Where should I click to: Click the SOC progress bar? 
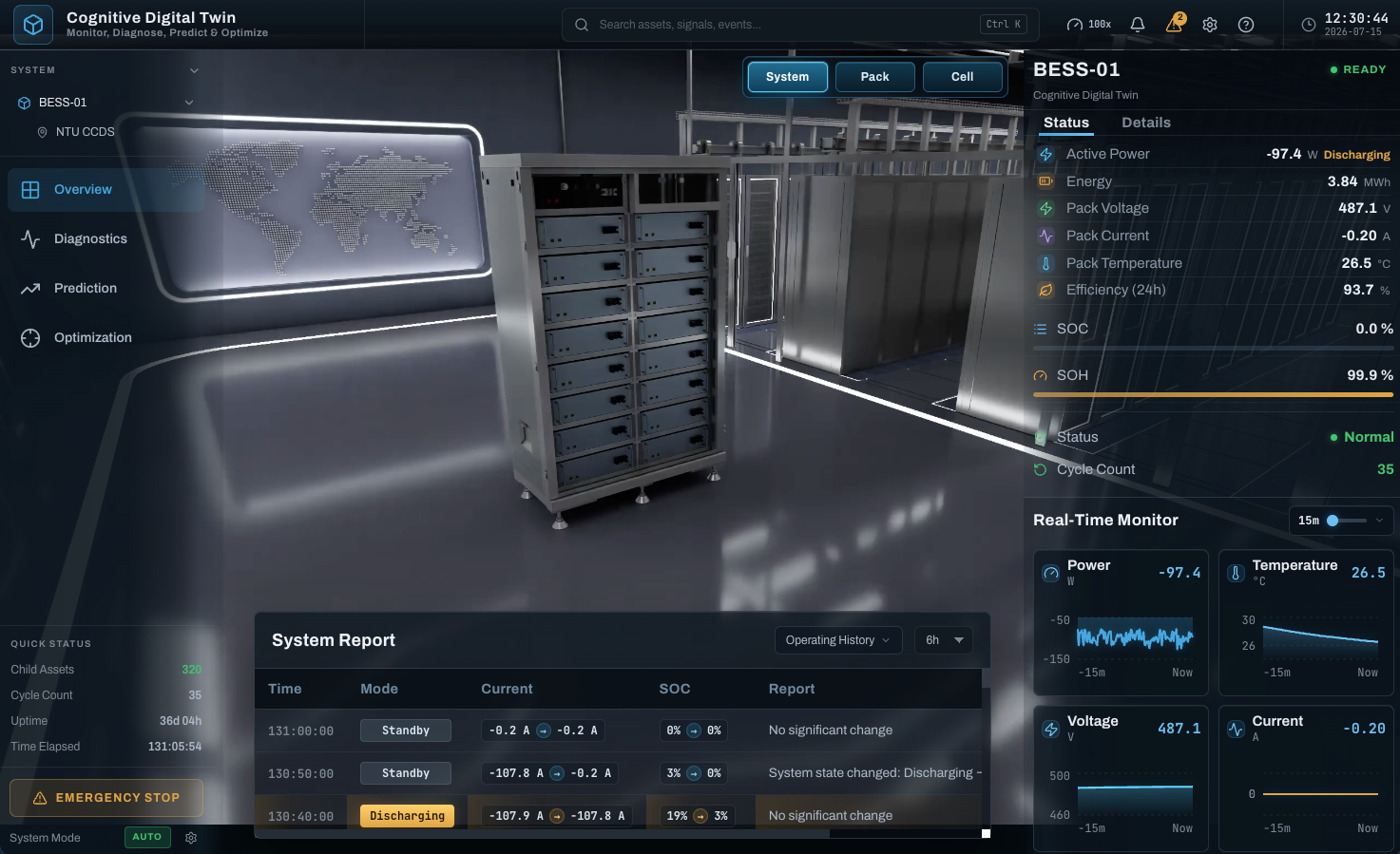pyautogui.click(x=1213, y=349)
